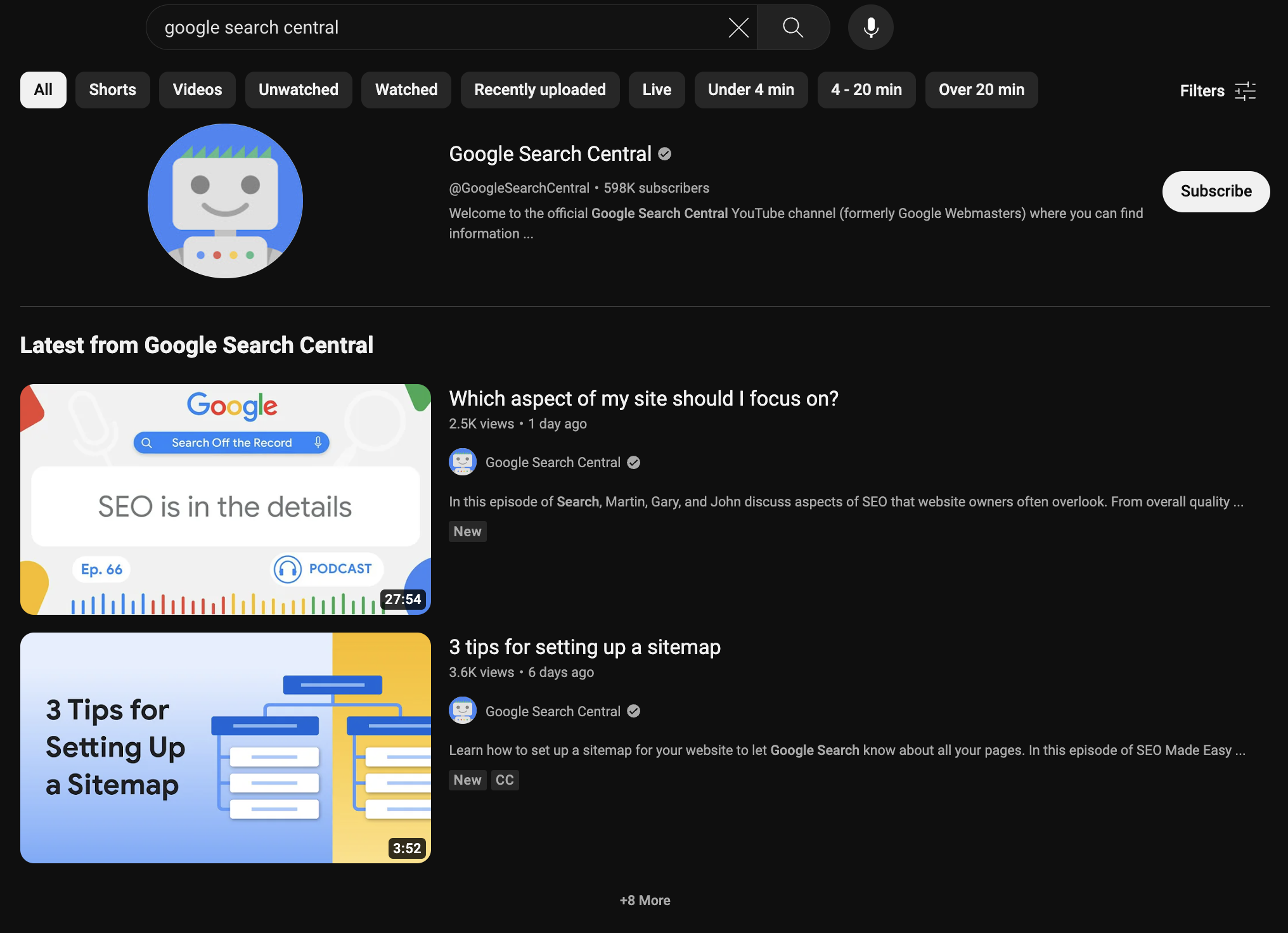Image resolution: width=1288 pixels, height=933 pixels.
Task: Click the verified badge on first video channel
Action: point(634,462)
